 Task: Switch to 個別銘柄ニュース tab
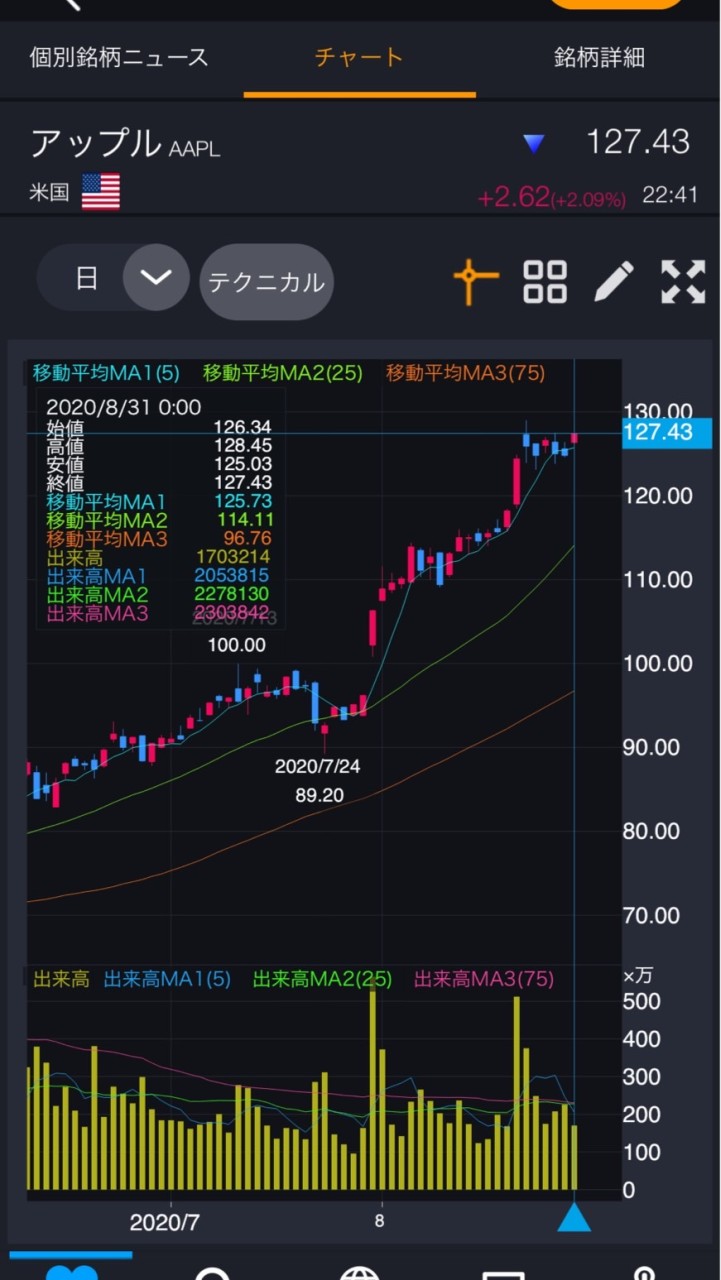tap(119, 57)
